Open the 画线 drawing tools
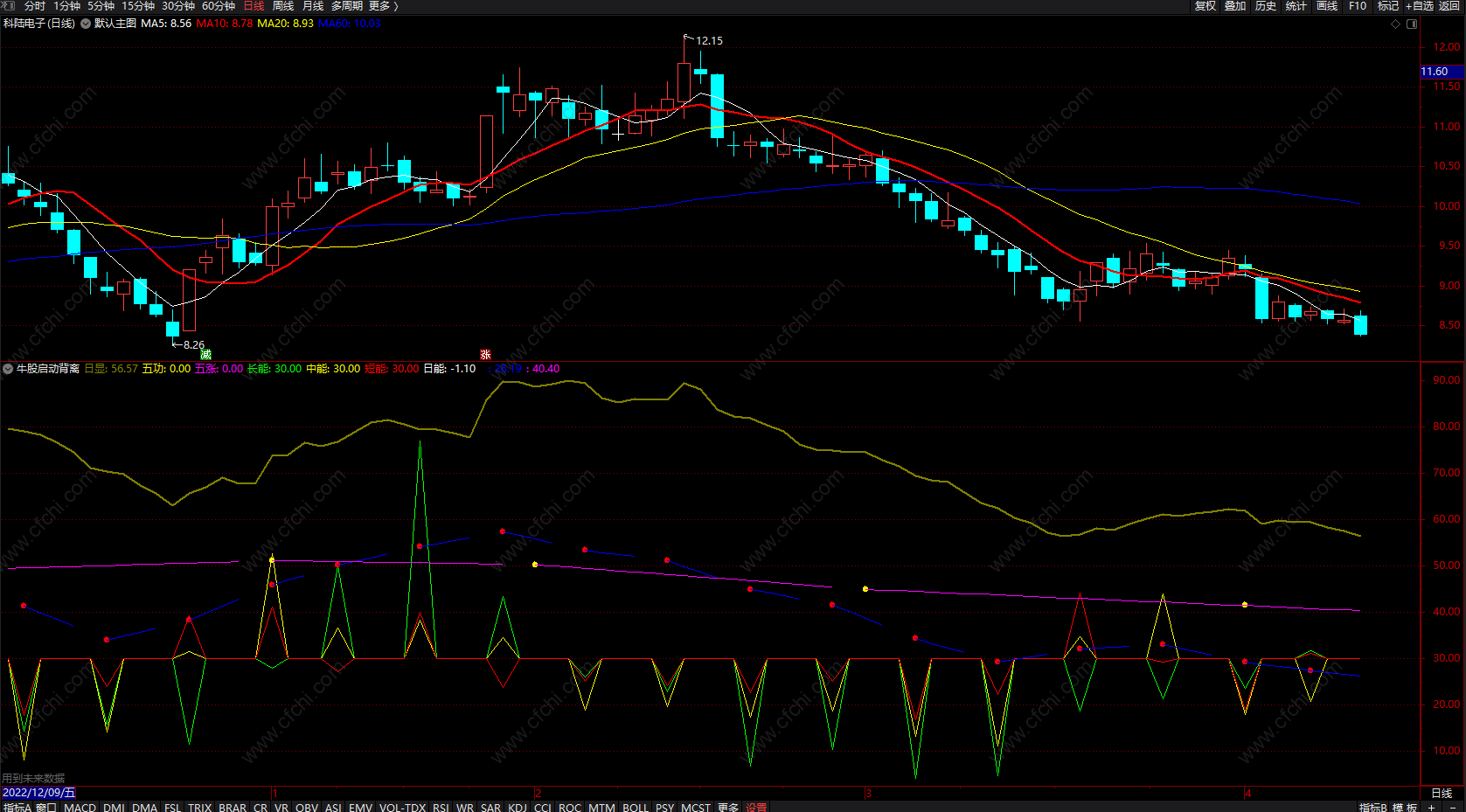The width and height of the screenshot is (1466, 812). (1327, 6)
